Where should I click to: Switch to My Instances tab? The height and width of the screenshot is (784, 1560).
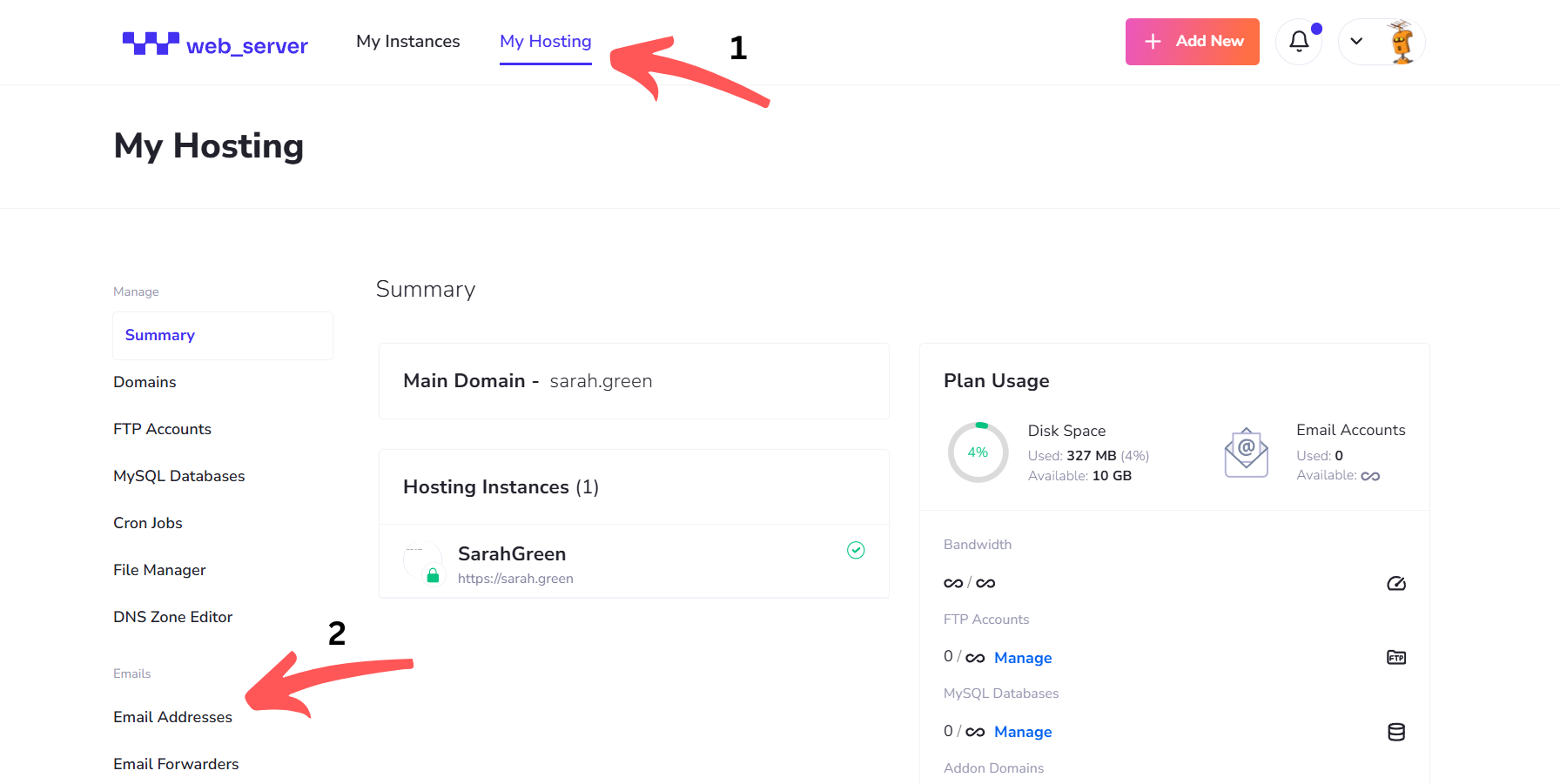point(408,41)
